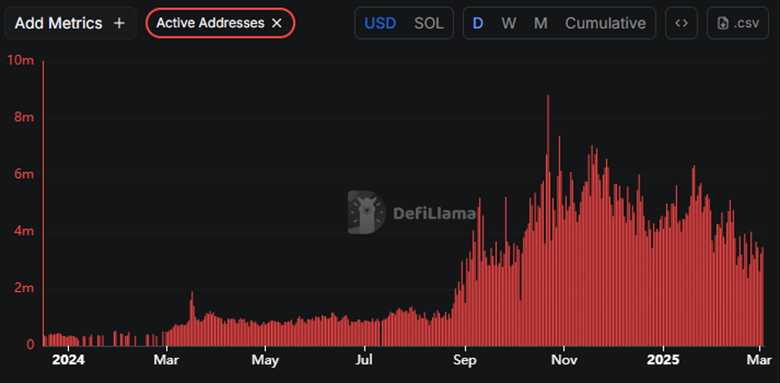Click the Add Metrics button
Viewport: 780px width, 383px height.
pos(70,23)
